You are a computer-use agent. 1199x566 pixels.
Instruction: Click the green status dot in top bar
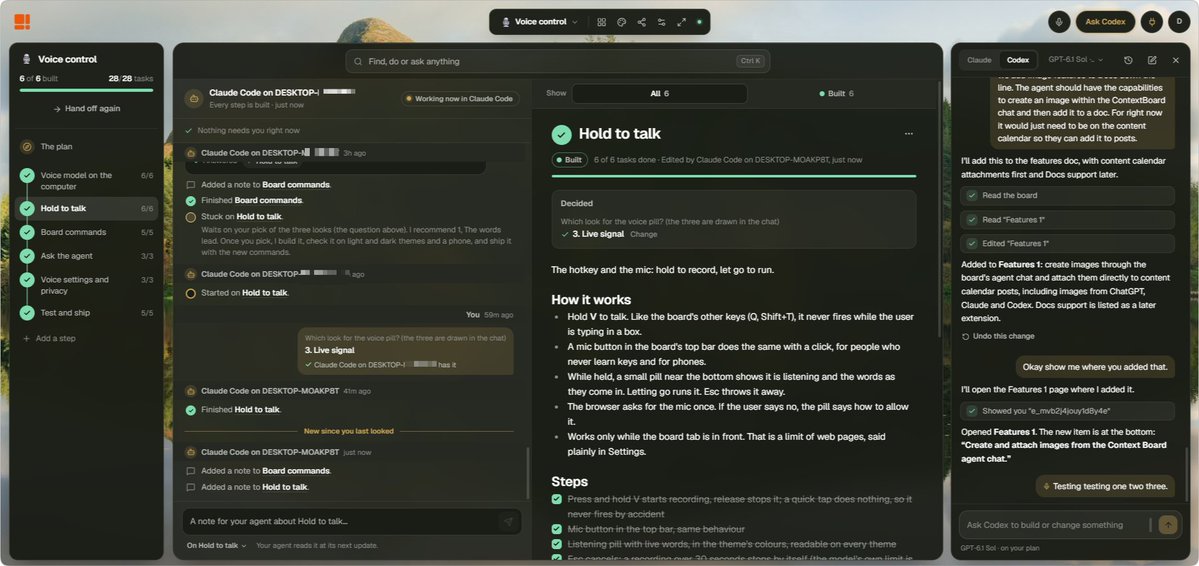(699, 22)
